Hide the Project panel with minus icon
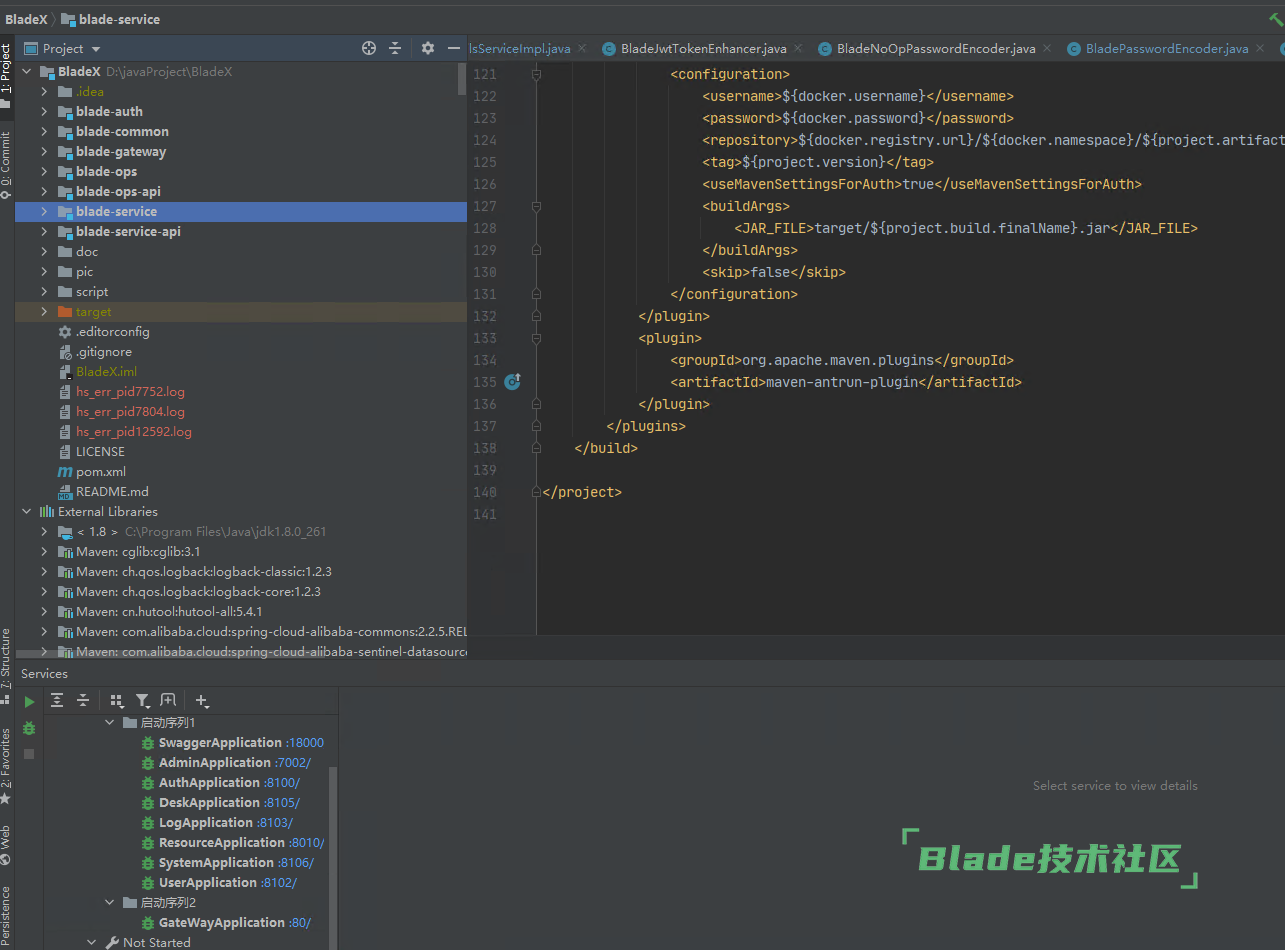This screenshot has height=950, width=1285. tap(453, 48)
